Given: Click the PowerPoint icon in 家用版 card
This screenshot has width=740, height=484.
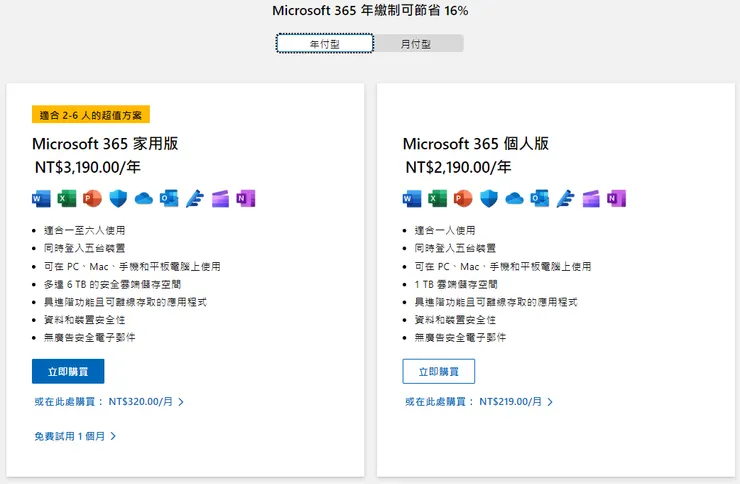Looking at the screenshot, I should click(92, 199).
